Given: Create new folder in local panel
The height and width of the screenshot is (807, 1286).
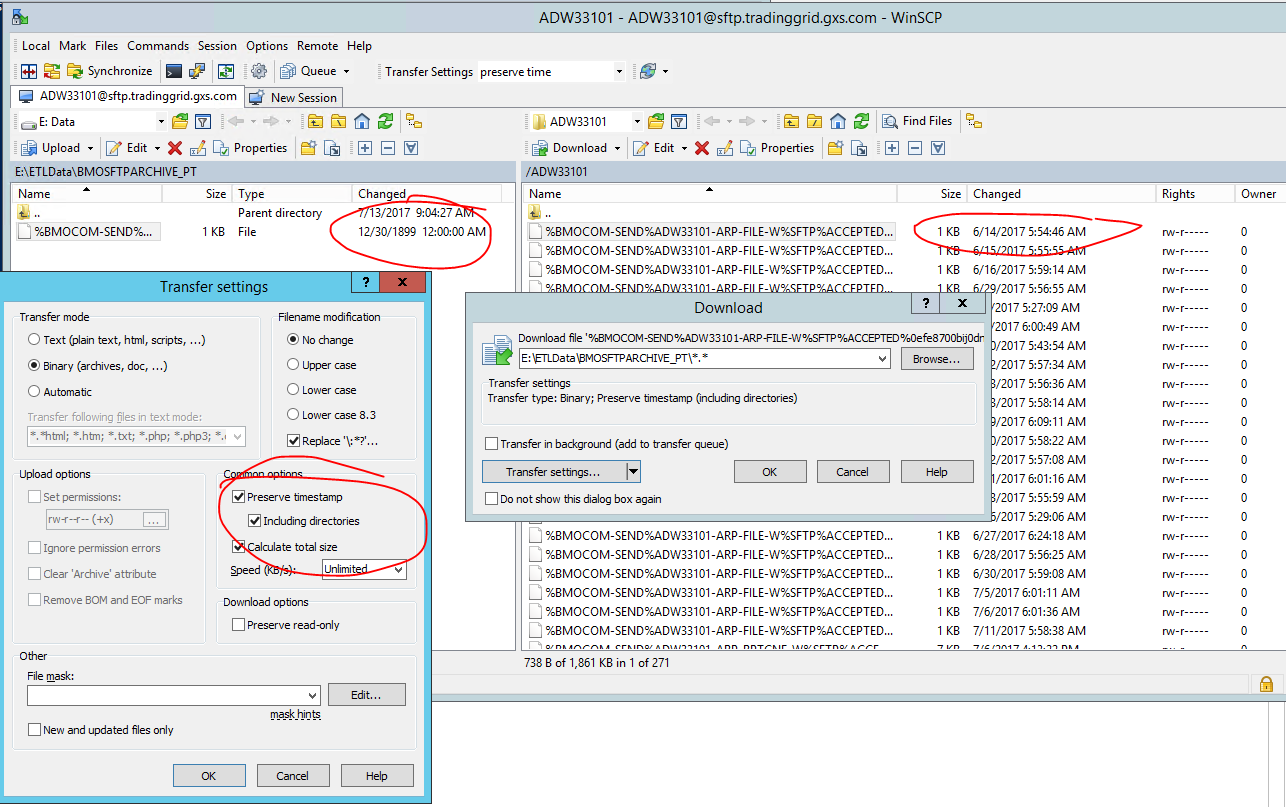Looking at the screenshot, I should [x=308, y=148].
